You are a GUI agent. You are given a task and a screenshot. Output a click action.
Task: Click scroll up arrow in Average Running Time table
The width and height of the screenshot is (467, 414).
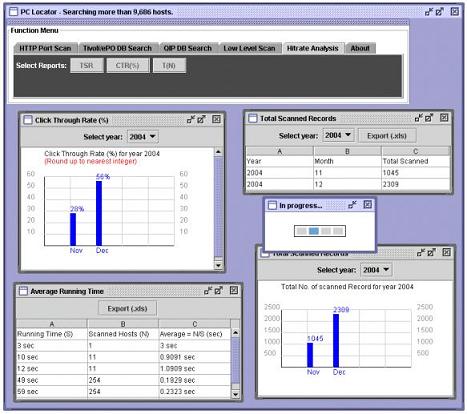click(235, 333)
